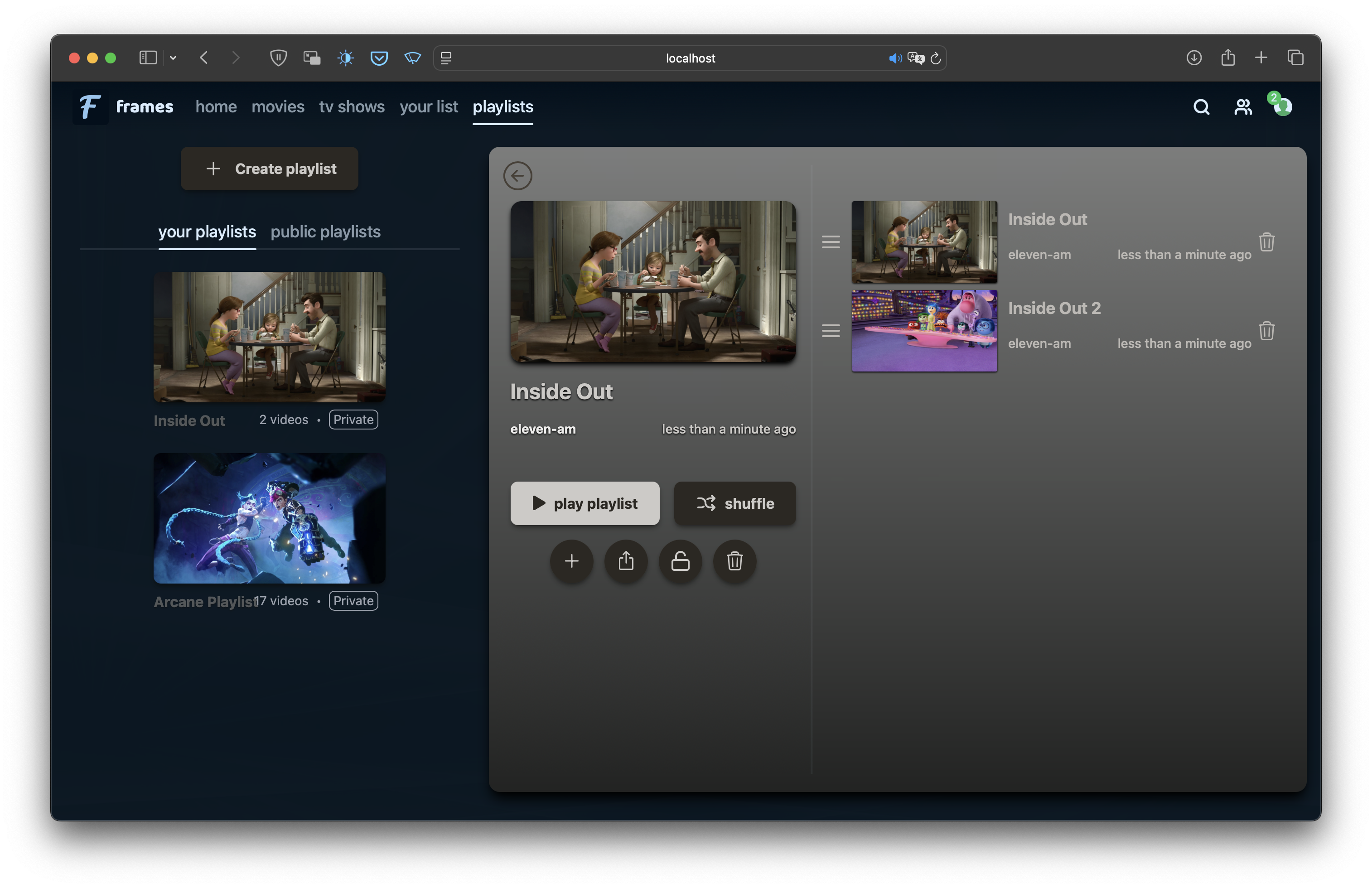
Task: Toggle the Safari sidebar icon
Action: coord(148,58)
